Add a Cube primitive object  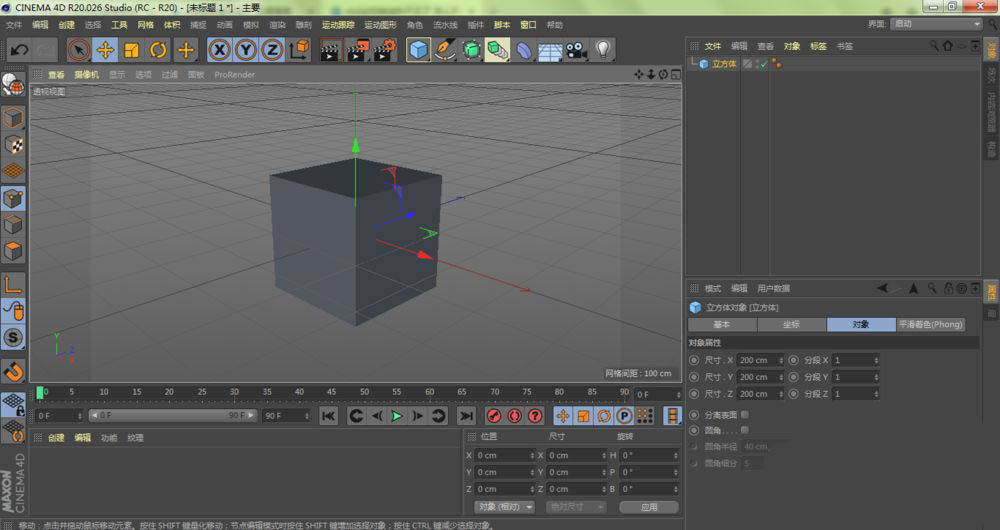point(418,49)
